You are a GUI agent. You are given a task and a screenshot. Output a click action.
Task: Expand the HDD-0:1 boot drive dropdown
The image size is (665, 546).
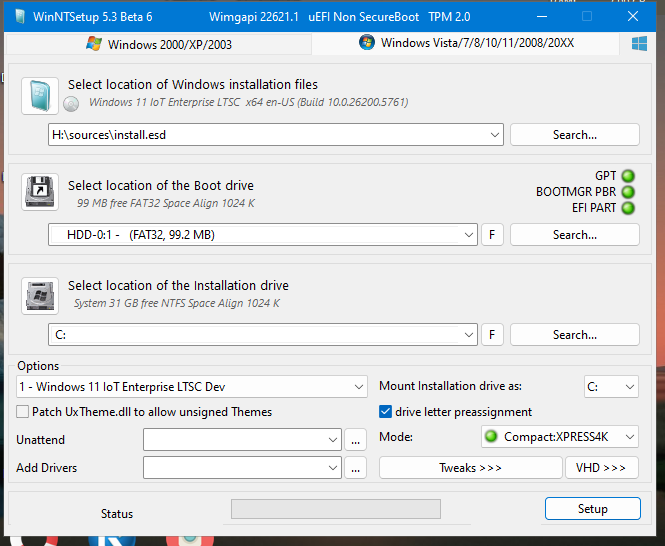point(469,235)
